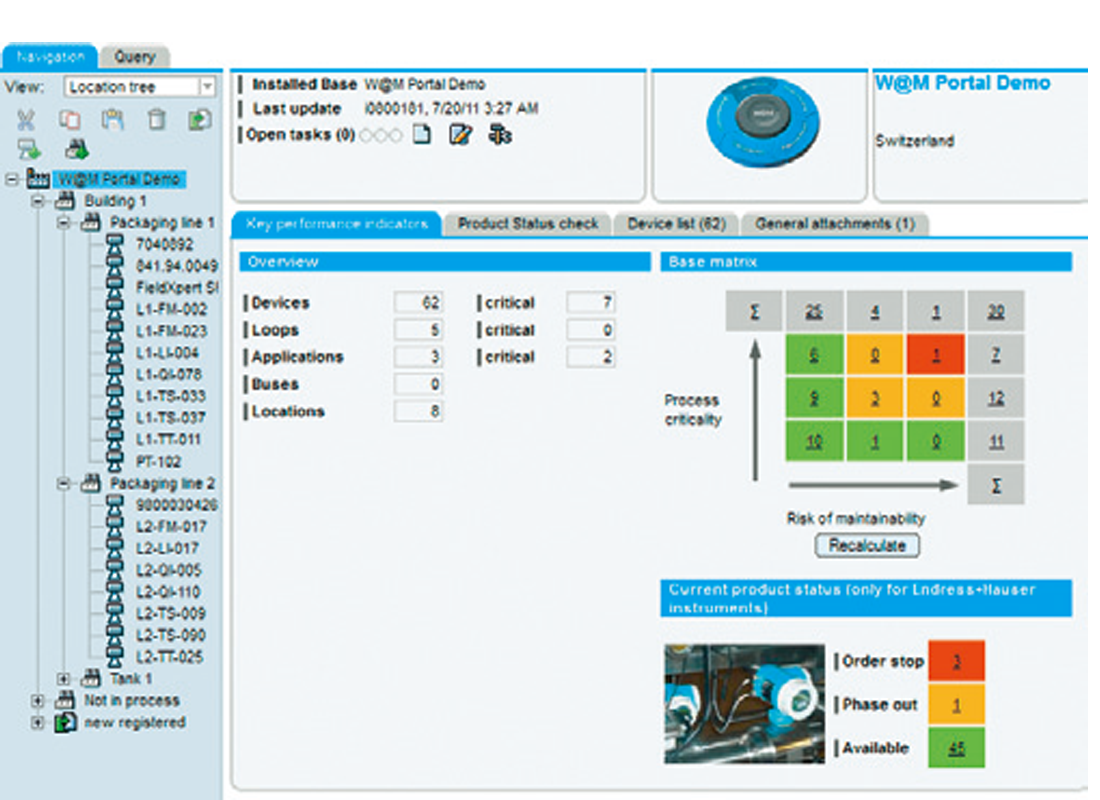Click the Recalculate button

click(867, 545)
